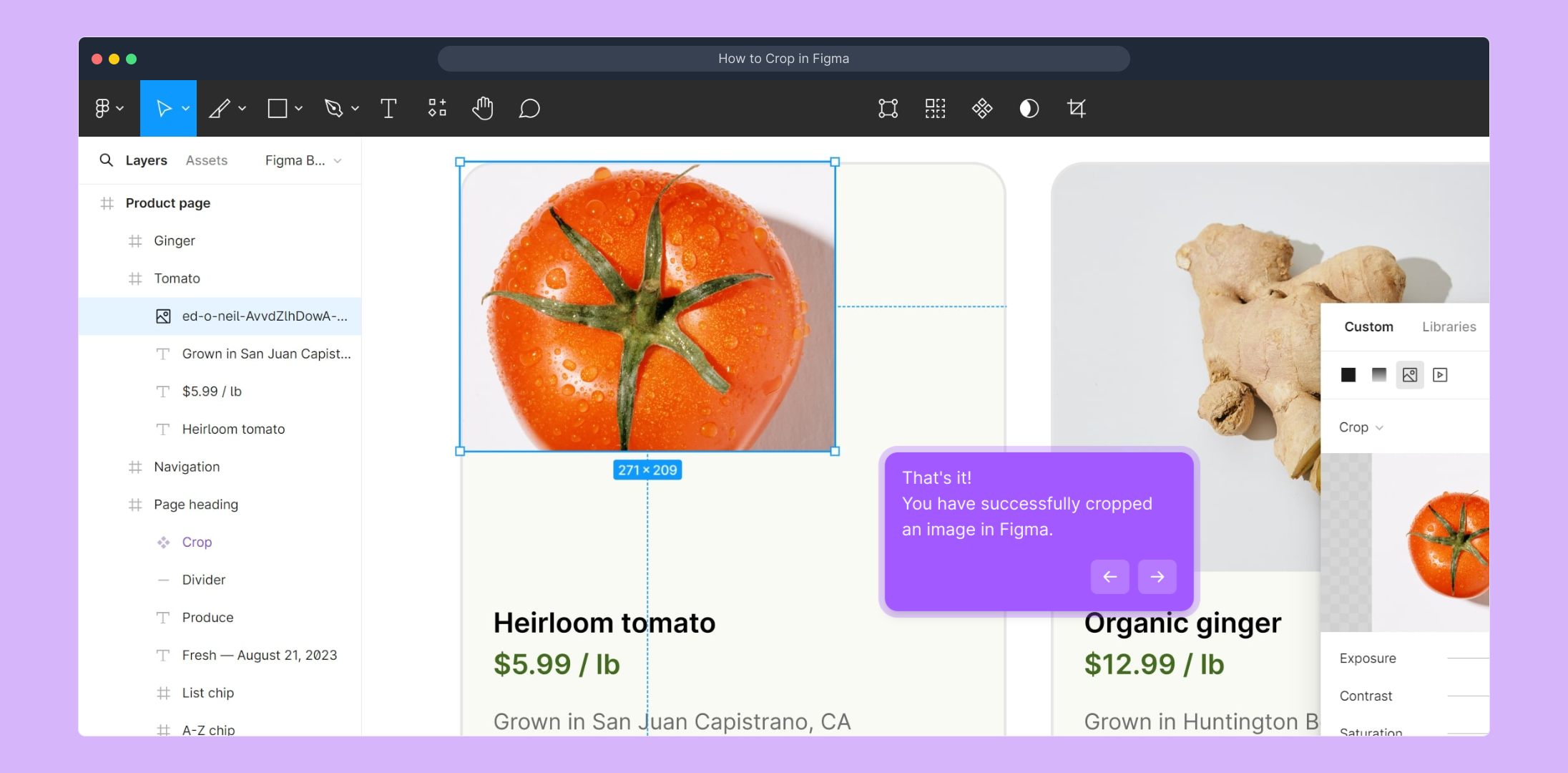Open the search layers magnifier
1568x773 pixels.
(106, 160)
